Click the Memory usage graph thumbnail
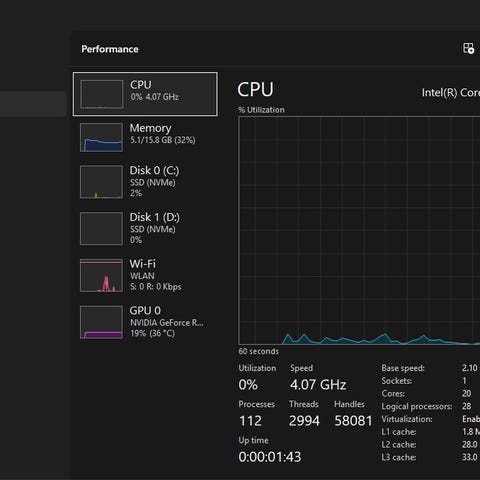This screenshot has height=480, width=480. [x=101, y=137]
